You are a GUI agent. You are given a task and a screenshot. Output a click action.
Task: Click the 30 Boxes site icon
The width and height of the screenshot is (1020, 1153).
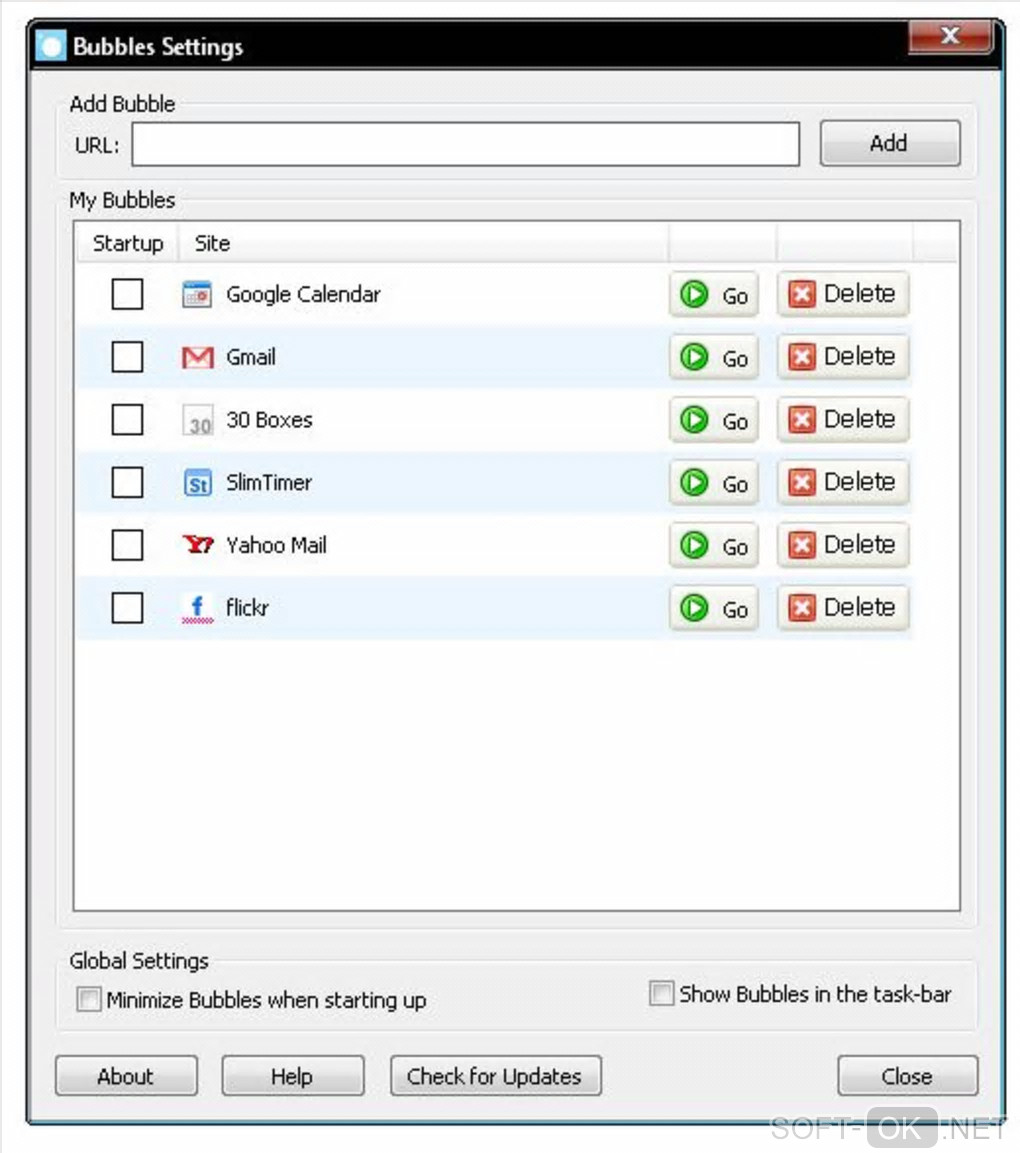click(197, 420)
